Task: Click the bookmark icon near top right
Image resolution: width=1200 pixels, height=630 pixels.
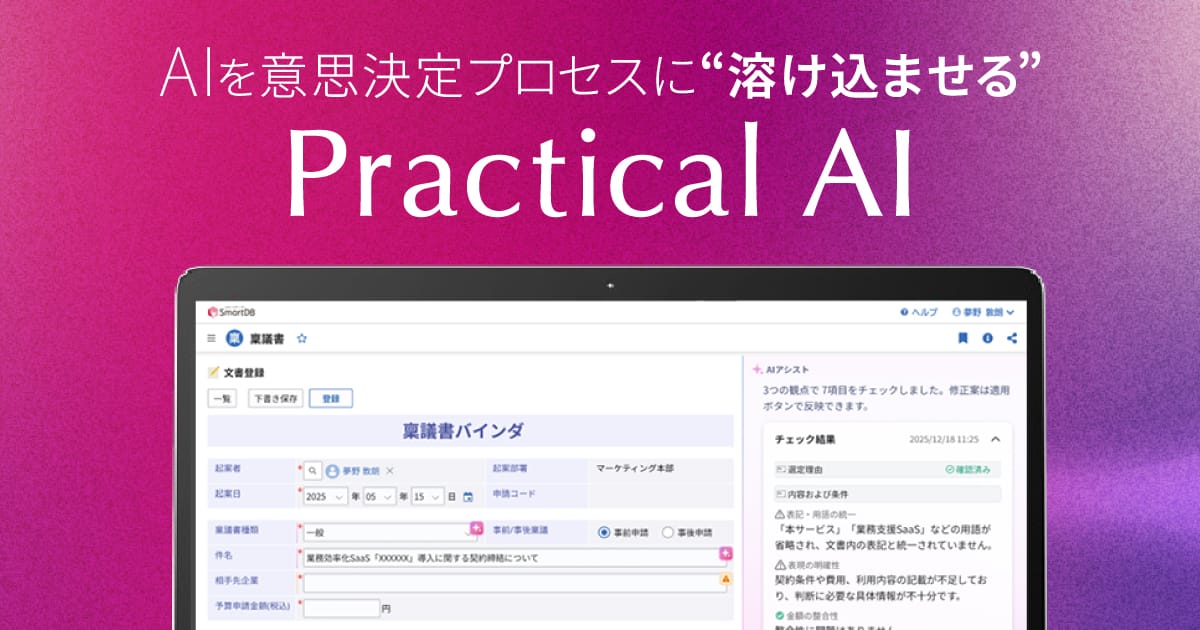Action: 963,337
